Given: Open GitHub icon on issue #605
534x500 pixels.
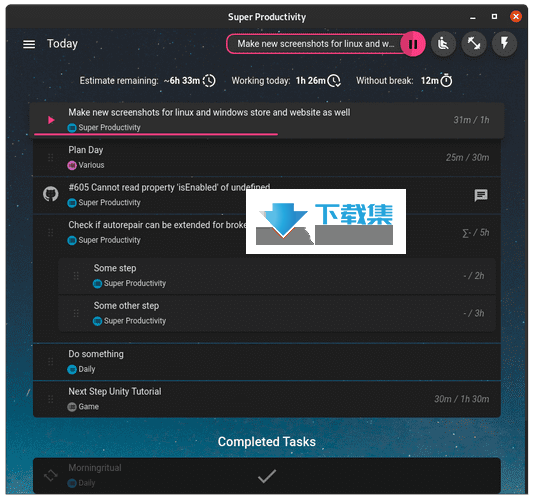Looking at the screenshot, I should point(51,194).
